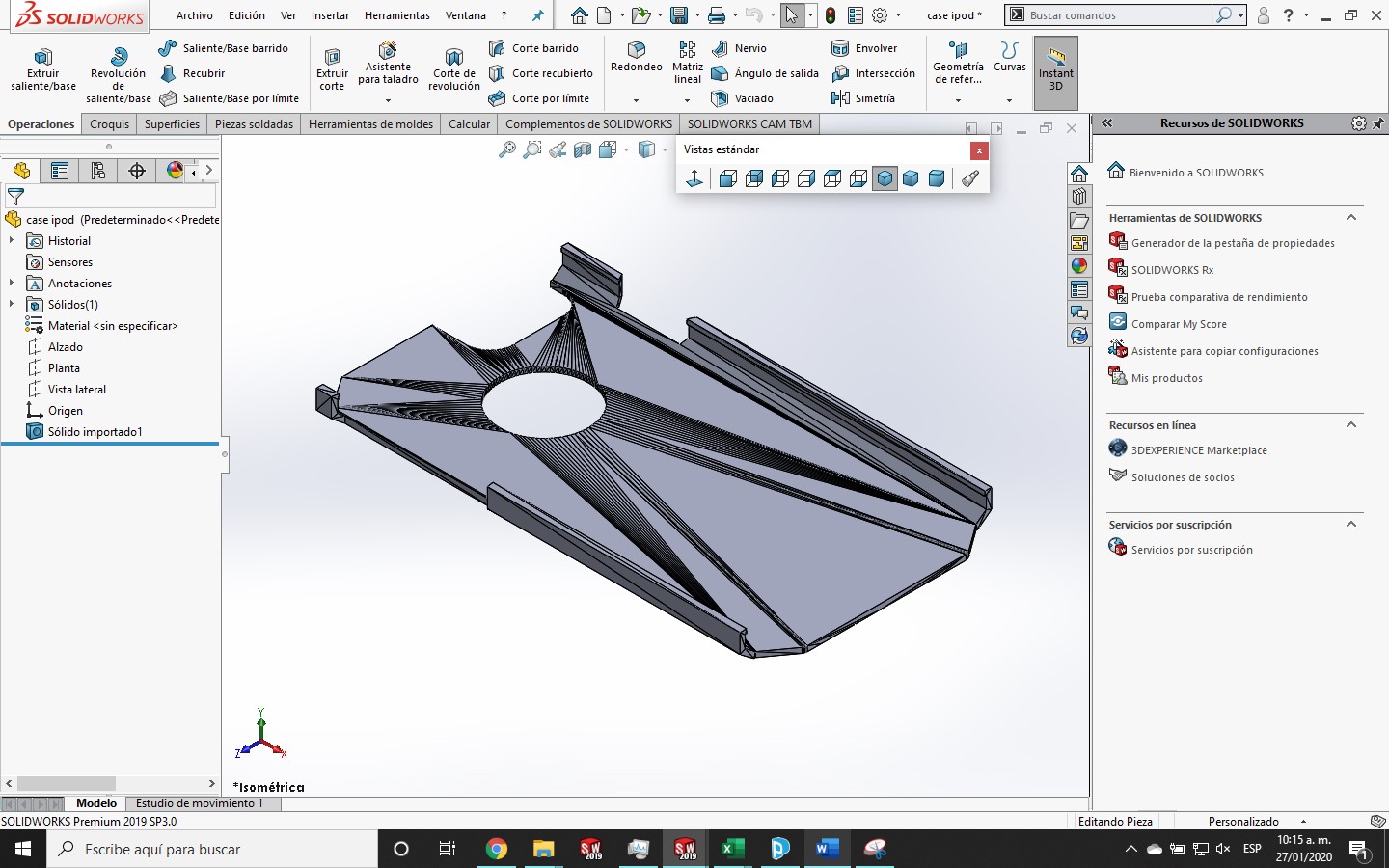Open PropertyManager tab in left panel
This screenshot has height=868, width=1389.
click(60, 171)
